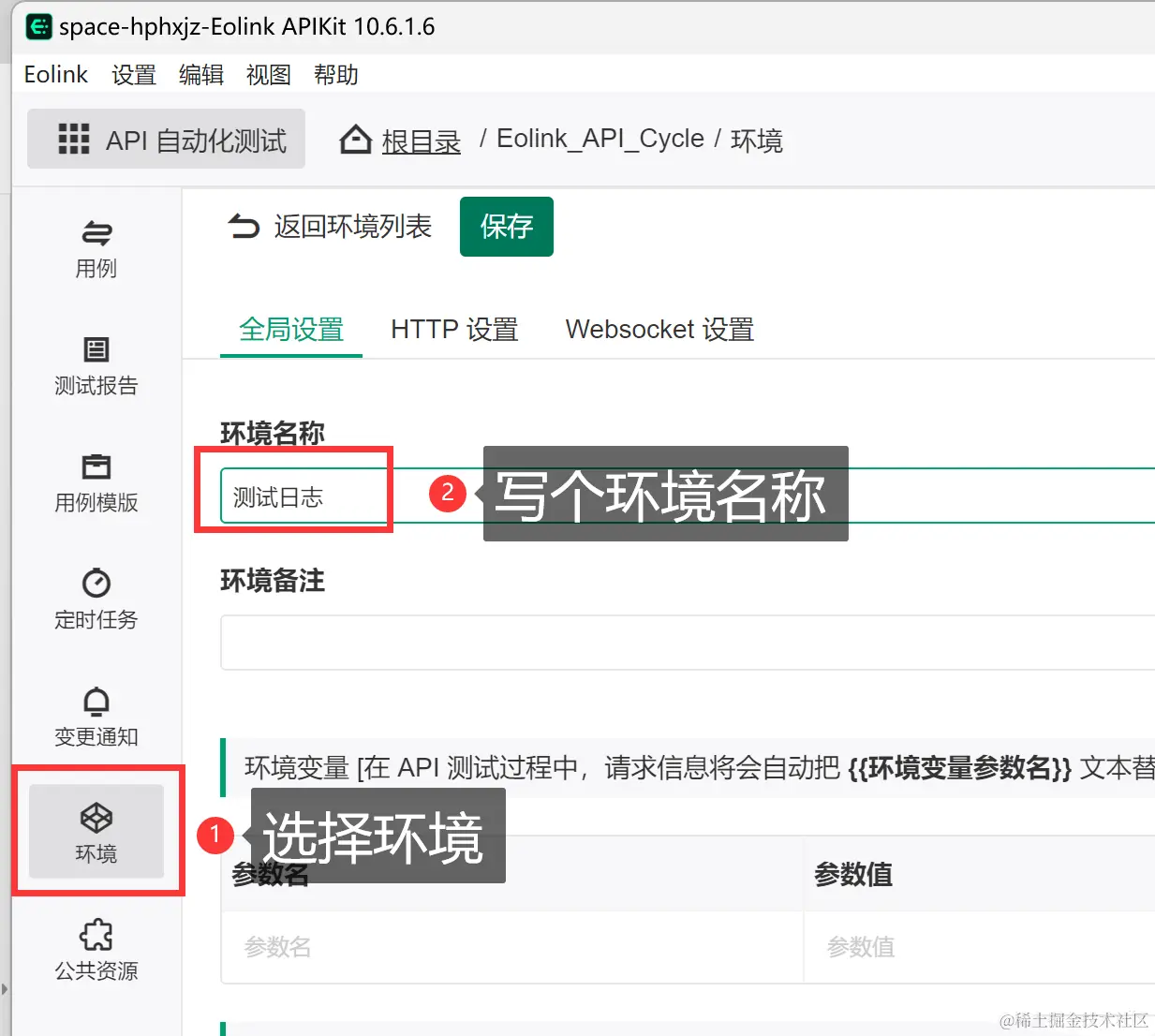Viewport: 1155px width, 1036px height.
Task: Click the 环境 breadcrumb text
Action: tap(757, 141)
